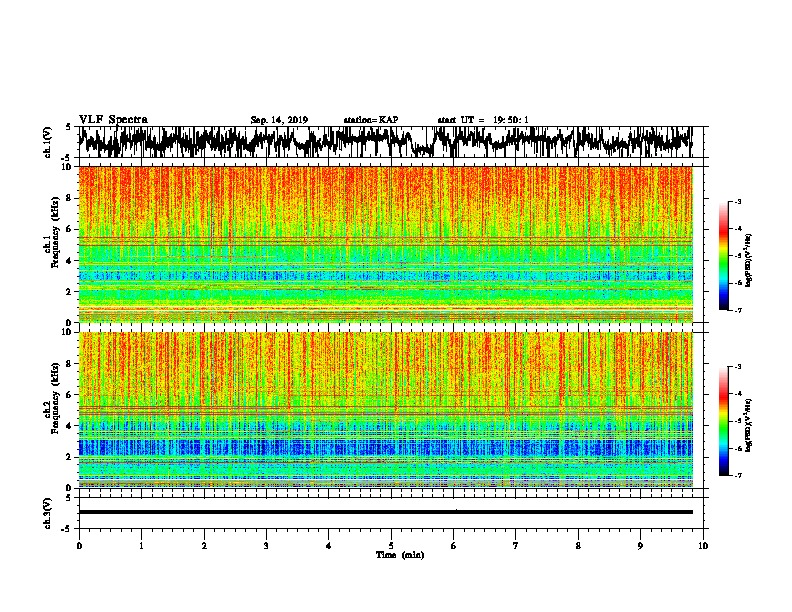Click the ch.1 spectrogram color scale bar
The height and width of the screenshot is (612, 792).
tap(723, 255)
